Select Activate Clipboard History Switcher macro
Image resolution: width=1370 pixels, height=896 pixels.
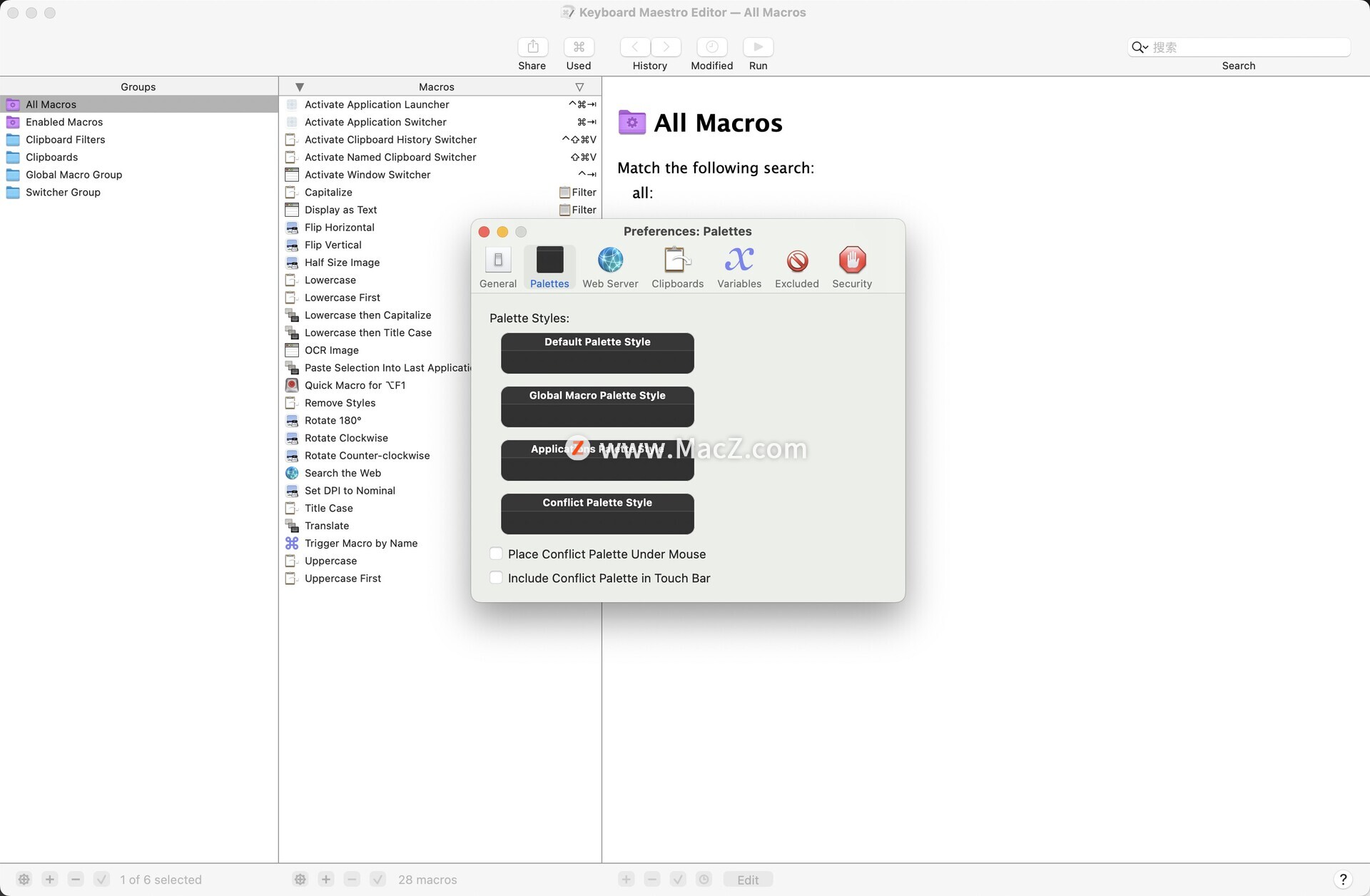pos(440,140)
